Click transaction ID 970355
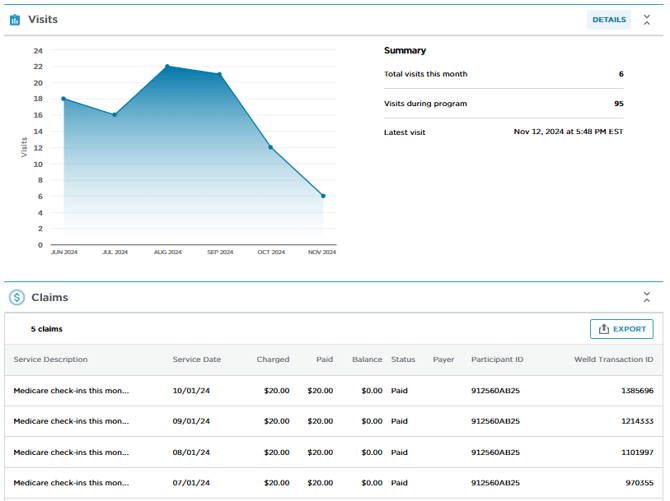Screen dimensions: 670x501 (638, 484)
